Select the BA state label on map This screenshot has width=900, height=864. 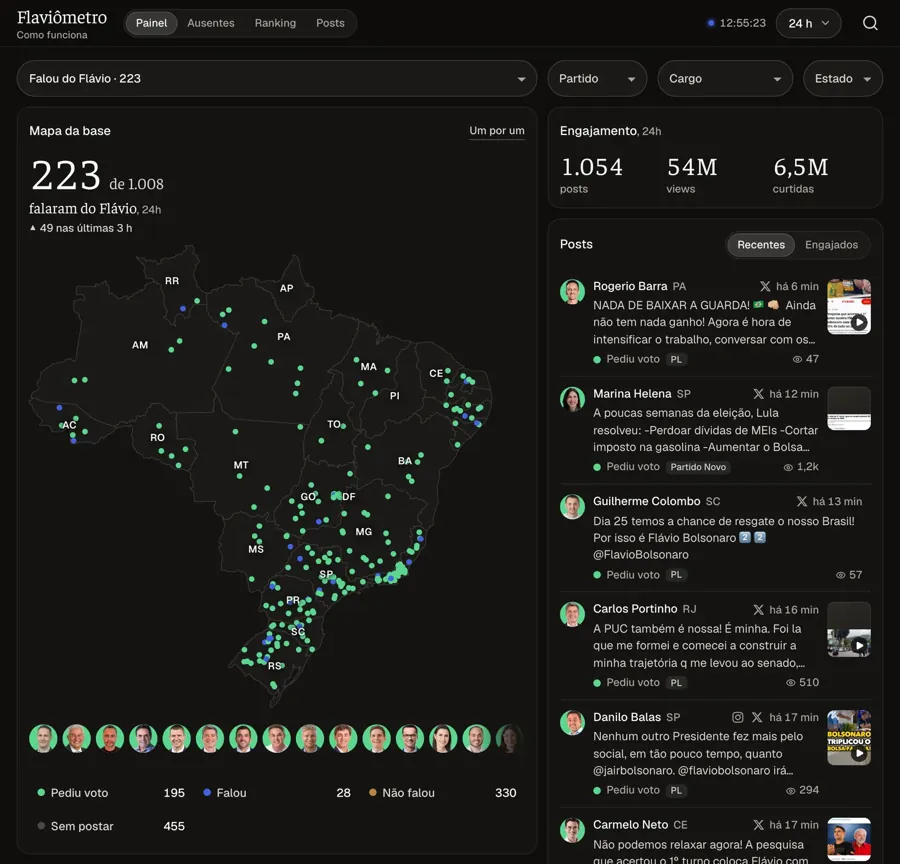[x=405, y=461]
